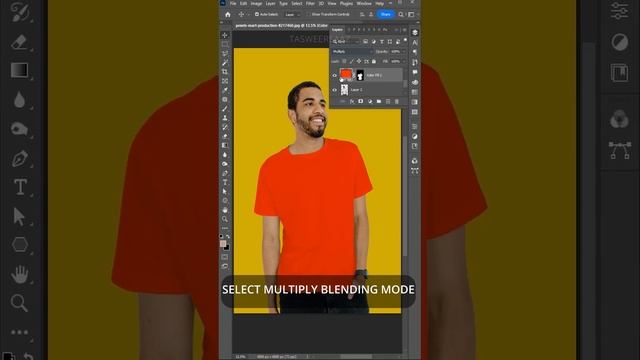Swap foreground and background colors
640x360 pixels.
(228, 236)
